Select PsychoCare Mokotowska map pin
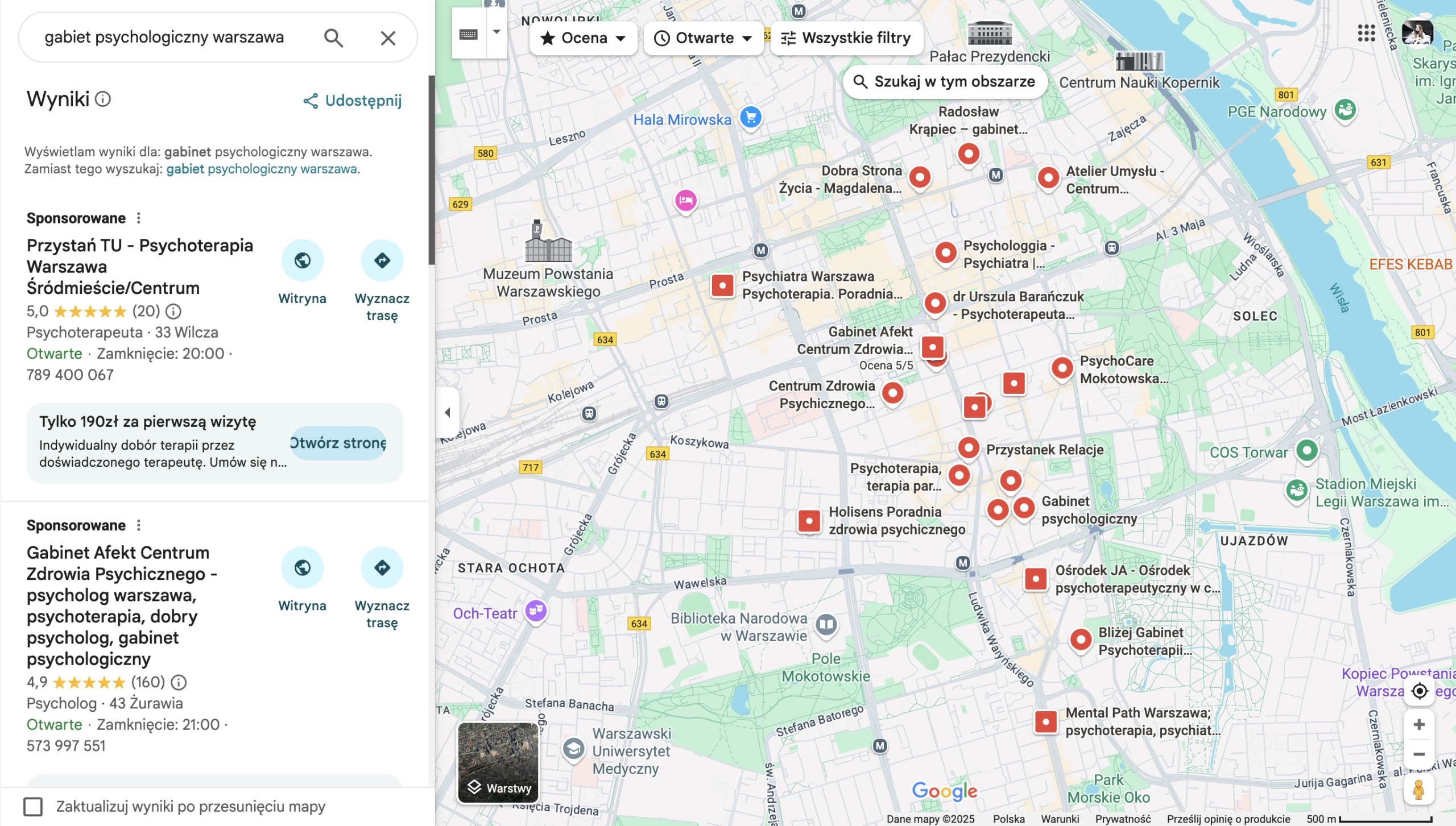Screen dimensions: 1456x826 point(1062,368)
